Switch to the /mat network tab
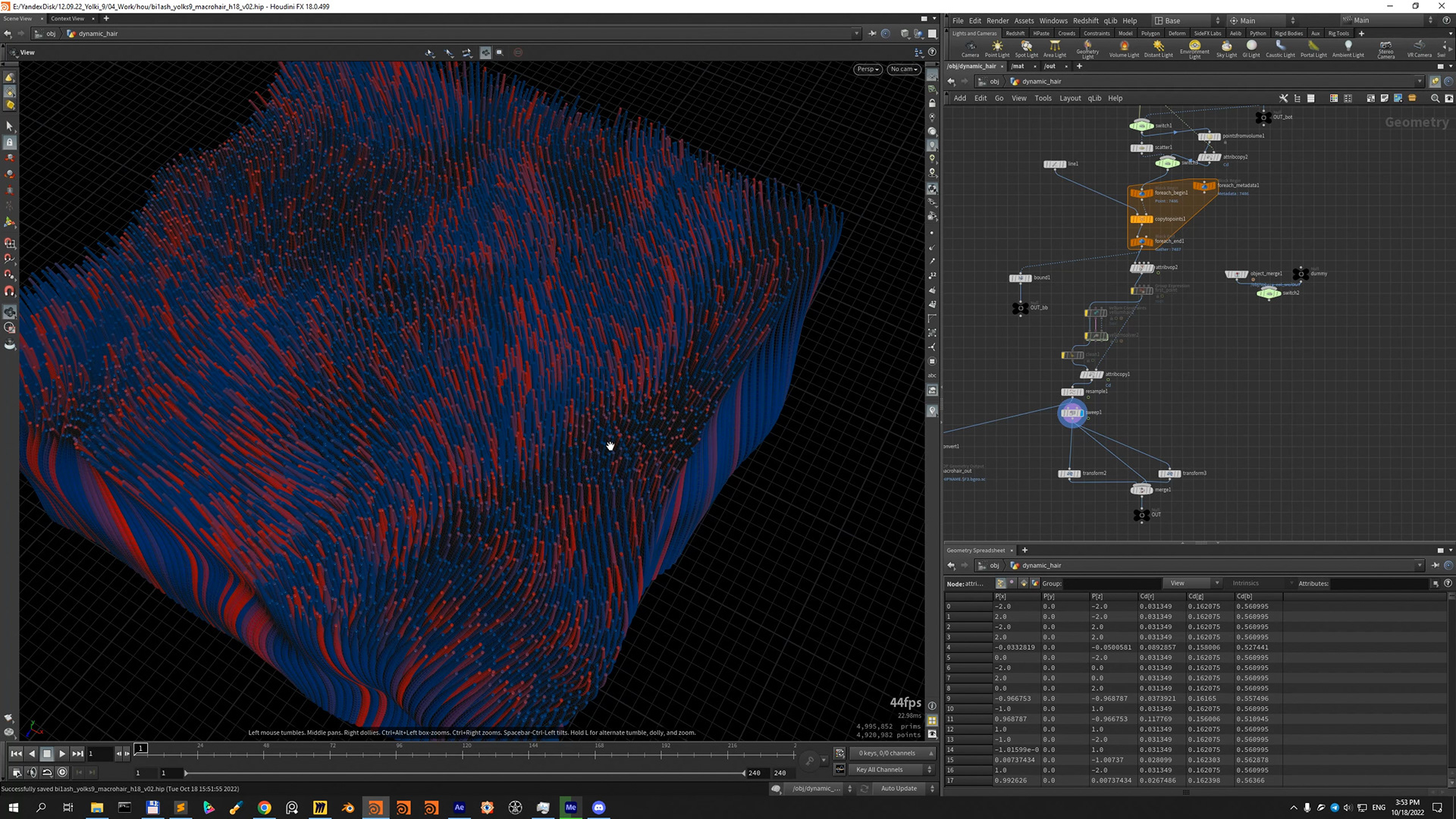Image resolution: width=1456 pixels, height=819 pixels. [x=1017, y=66]
